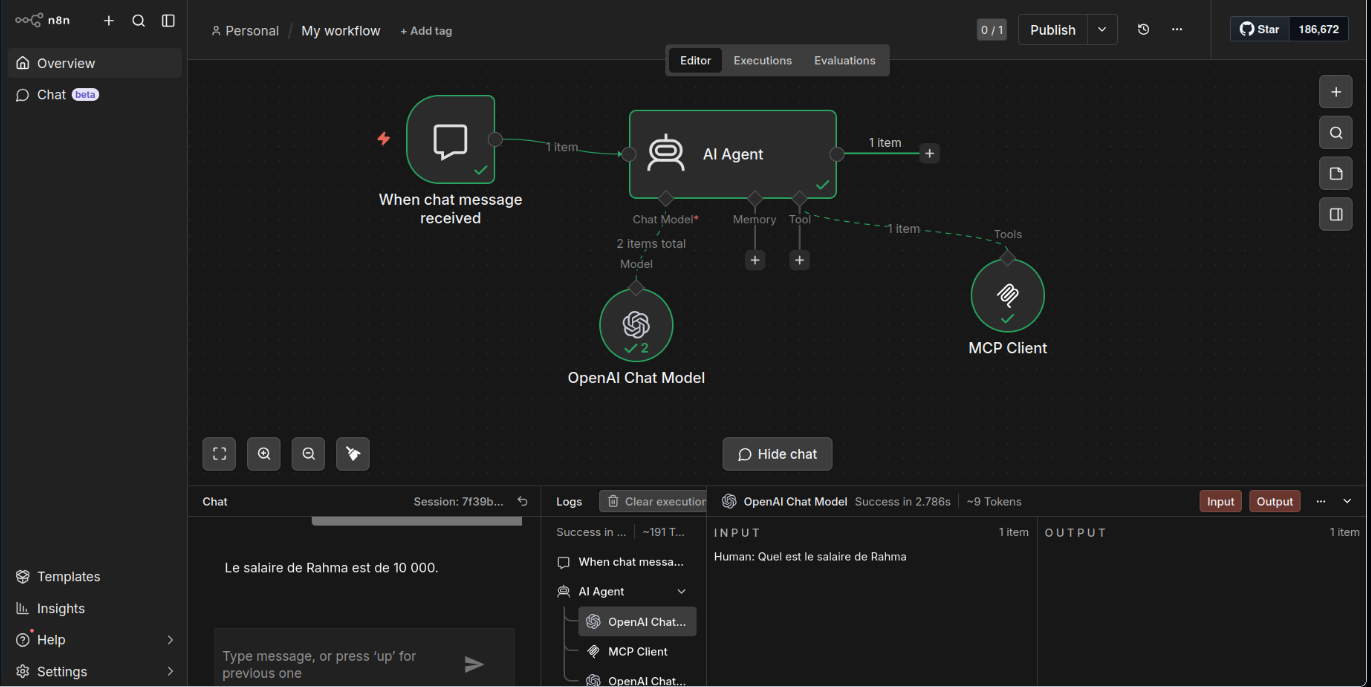Image resolution: width=1371 pixels, height=687 pixels.
Task: Select the Rahma salary chat reply
Action: point(331,568)
